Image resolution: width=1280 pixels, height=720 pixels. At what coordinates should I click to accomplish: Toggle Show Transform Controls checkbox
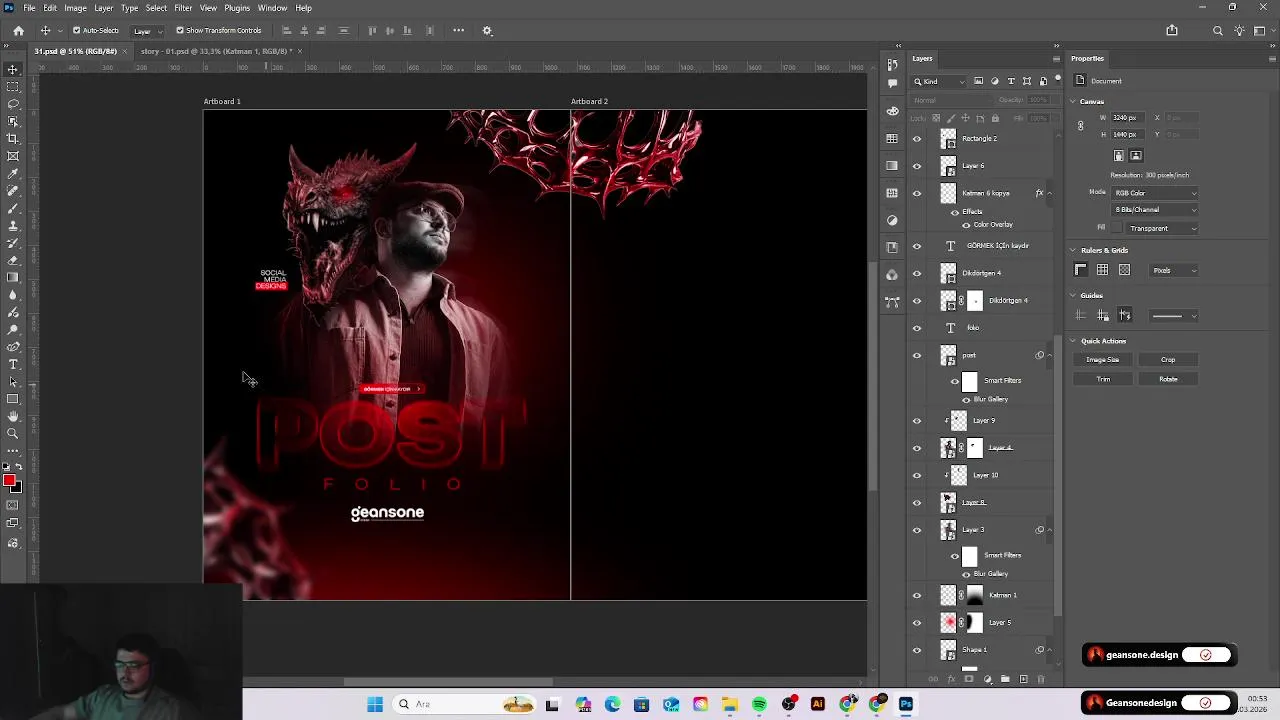[x=180, y=31]
